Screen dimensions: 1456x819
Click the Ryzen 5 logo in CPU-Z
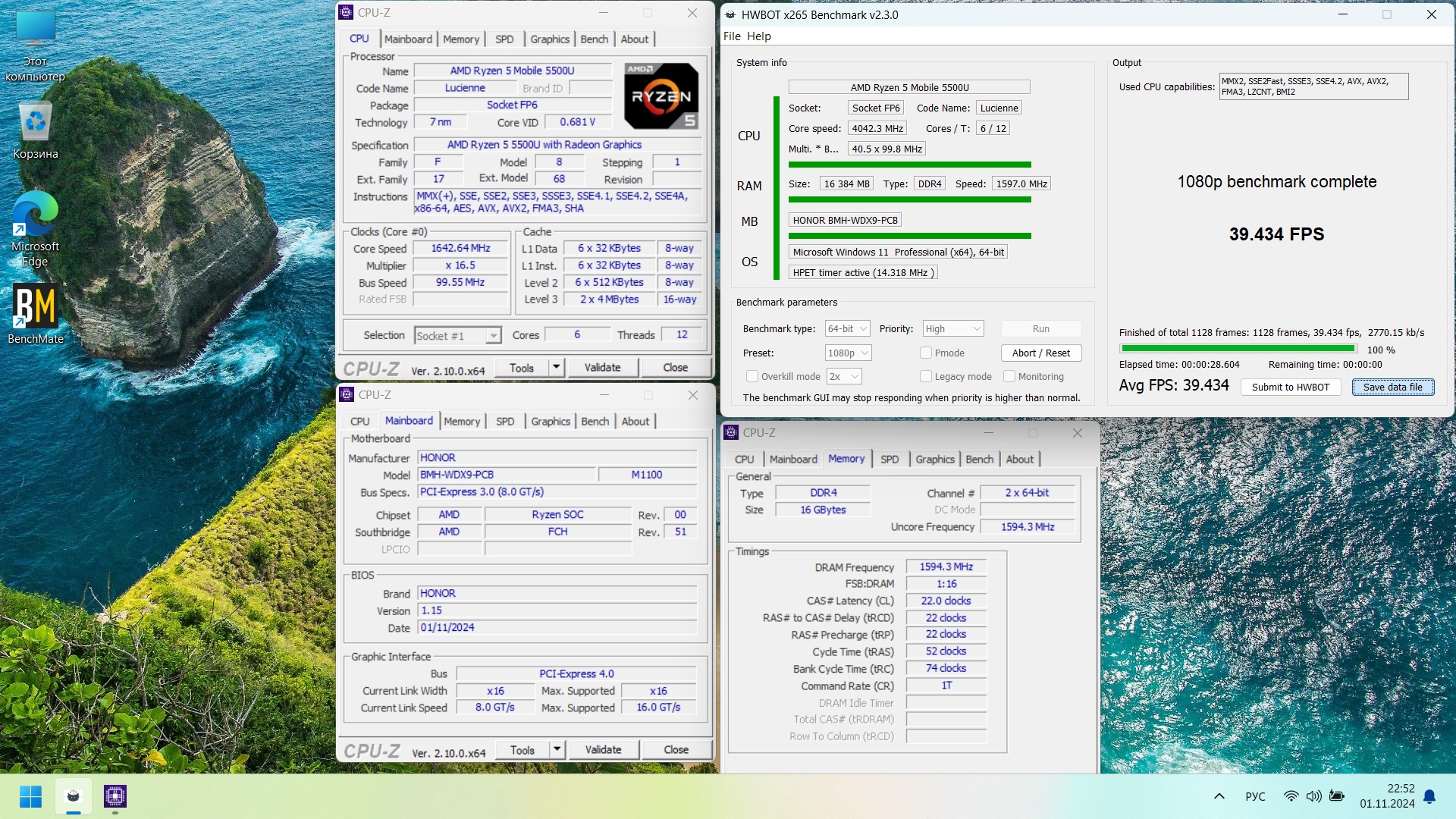pyautogui.click(x=661, y=96)
